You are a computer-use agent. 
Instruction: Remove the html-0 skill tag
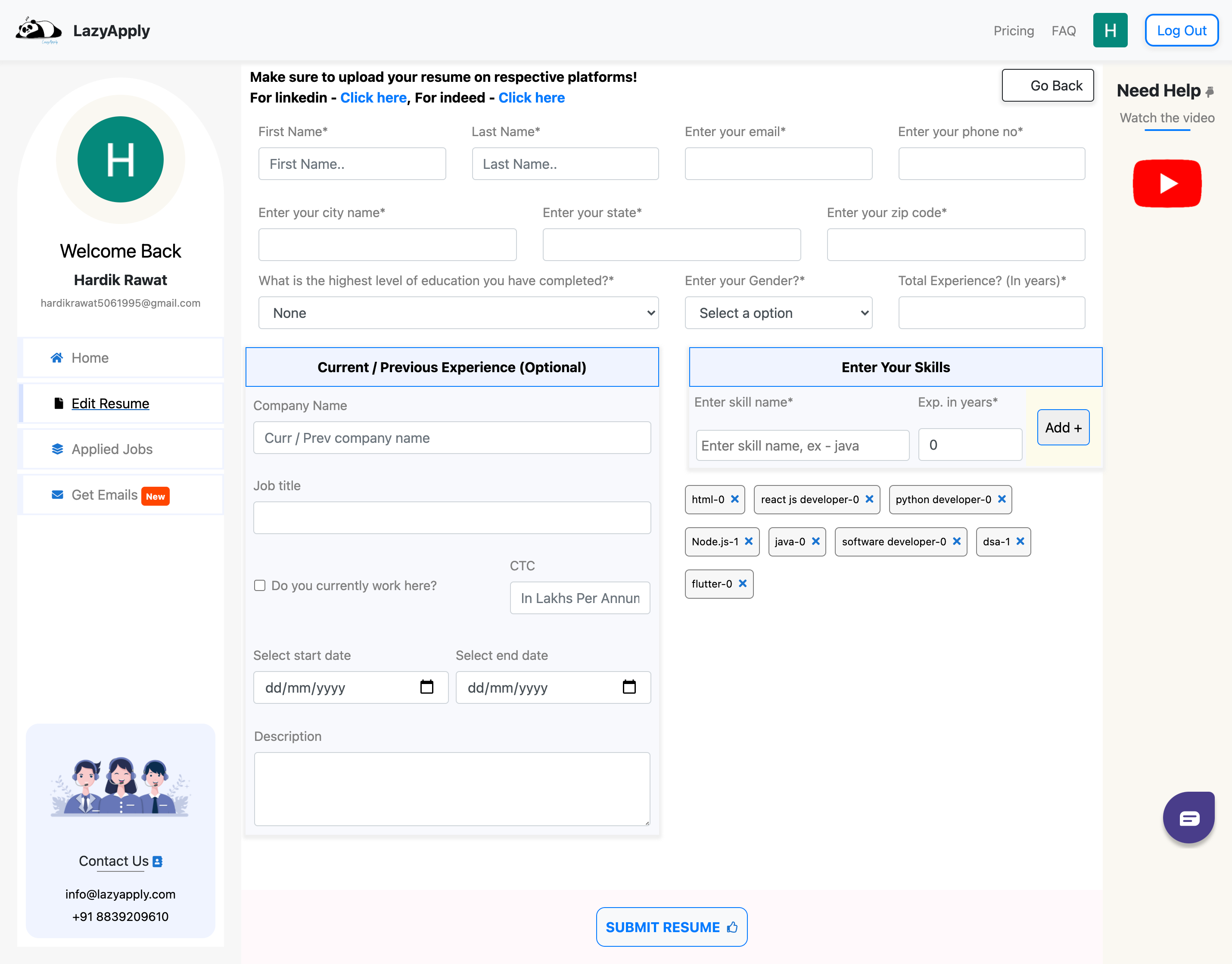pyautogui.click(x=735, y=499)
